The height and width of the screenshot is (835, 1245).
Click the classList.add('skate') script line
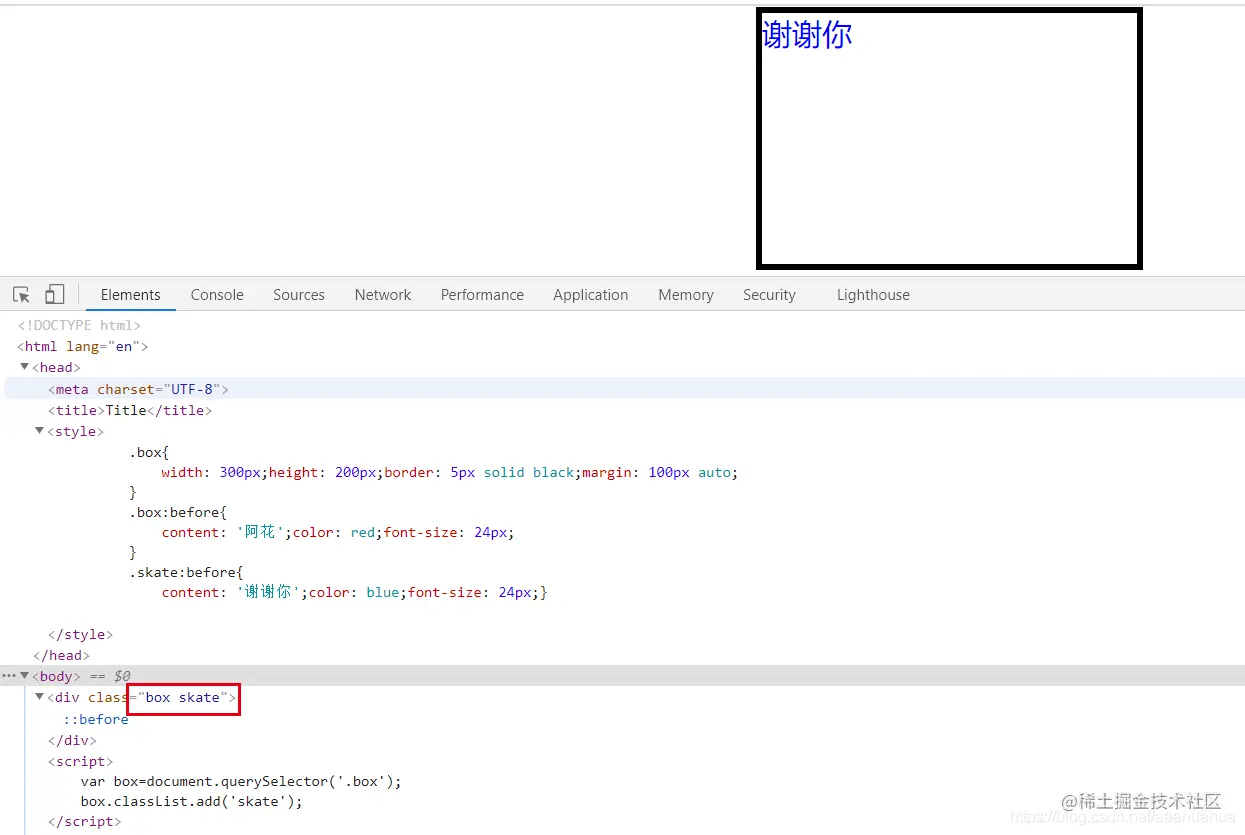(191, 801)
